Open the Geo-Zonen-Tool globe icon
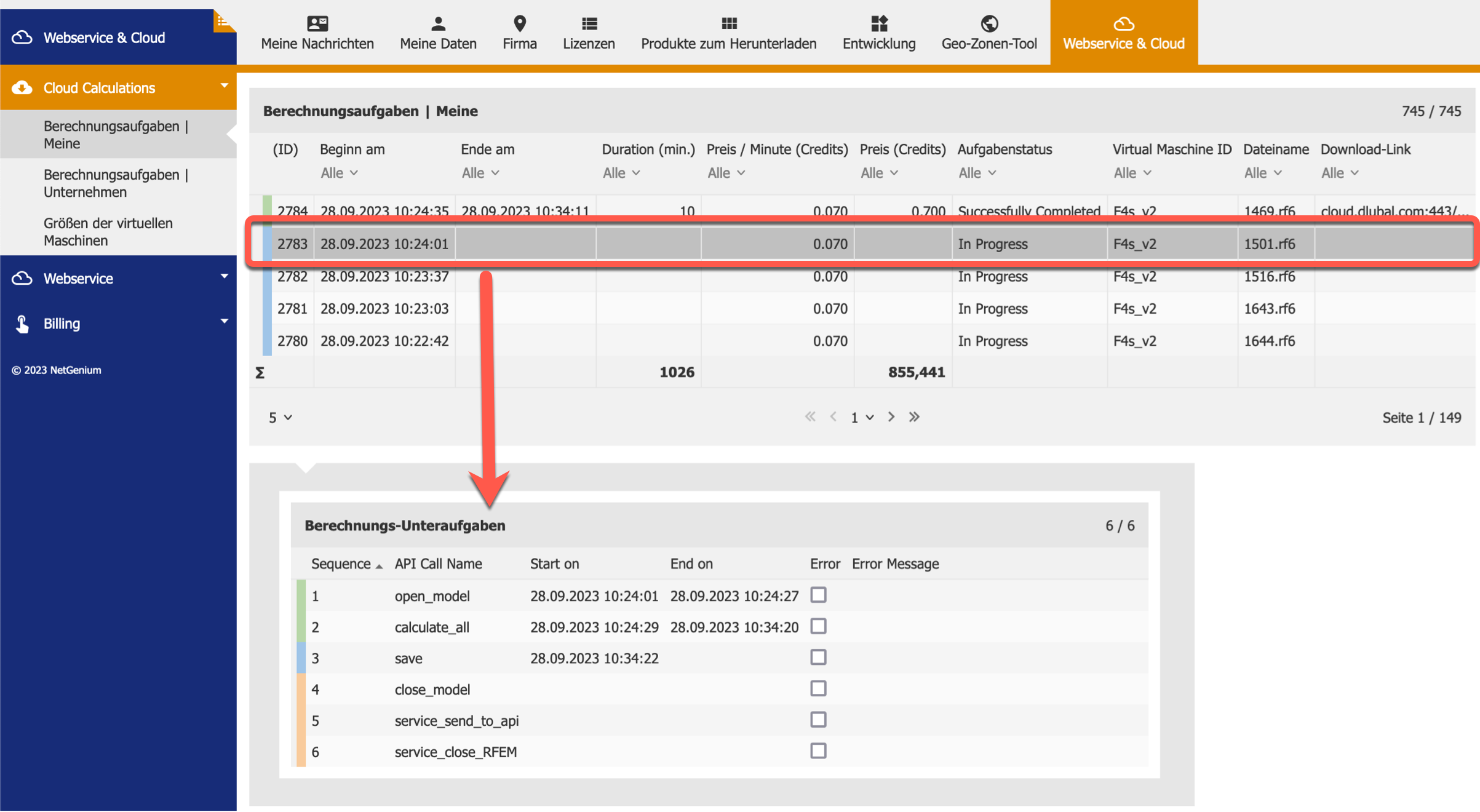Viewport: 1480px width, 812px height. 989,23
